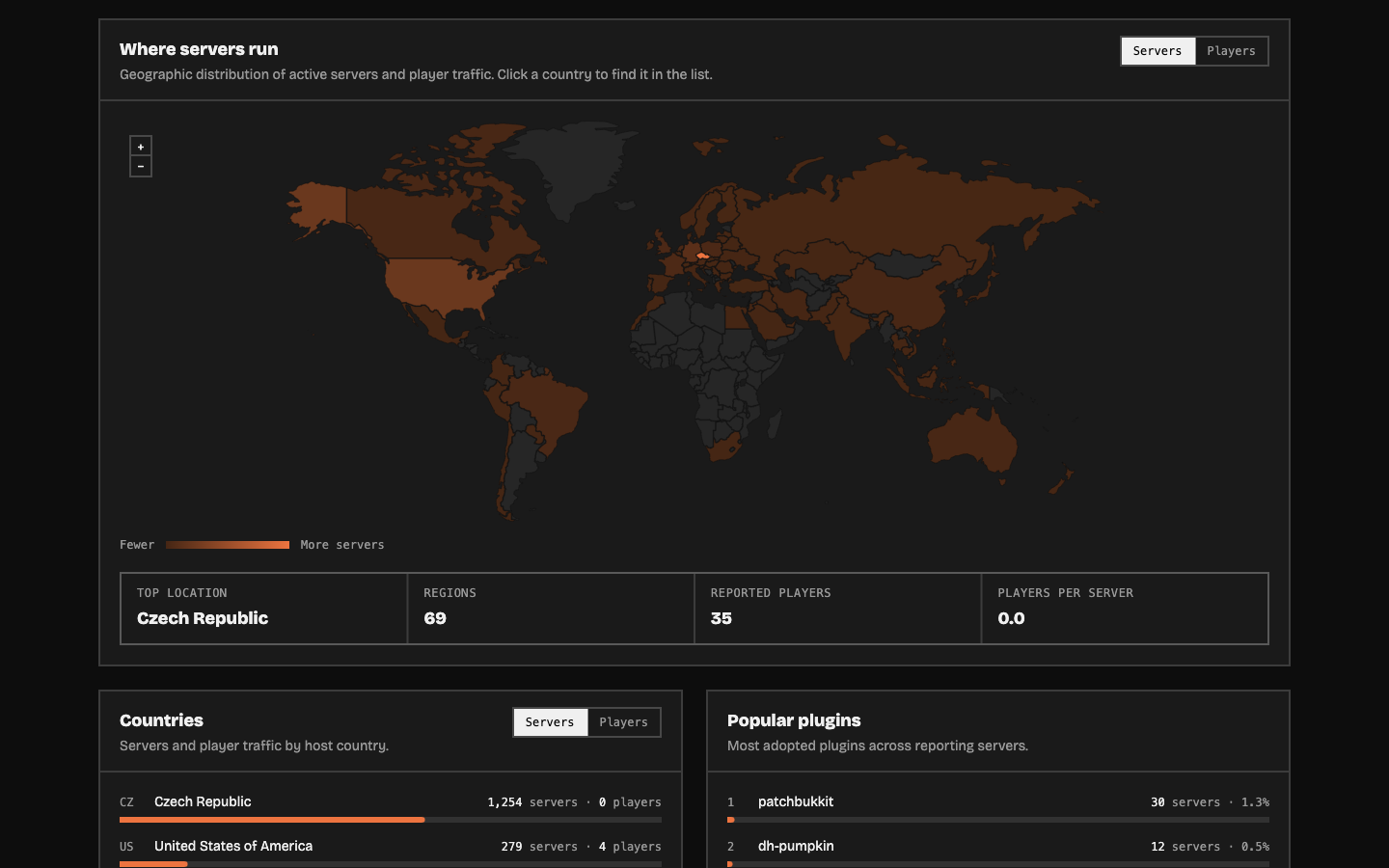Image resolution: width=1389 pixels, height=868 pixels.
Task: Click the Reported Players value 35
Action: click(722, 618)
